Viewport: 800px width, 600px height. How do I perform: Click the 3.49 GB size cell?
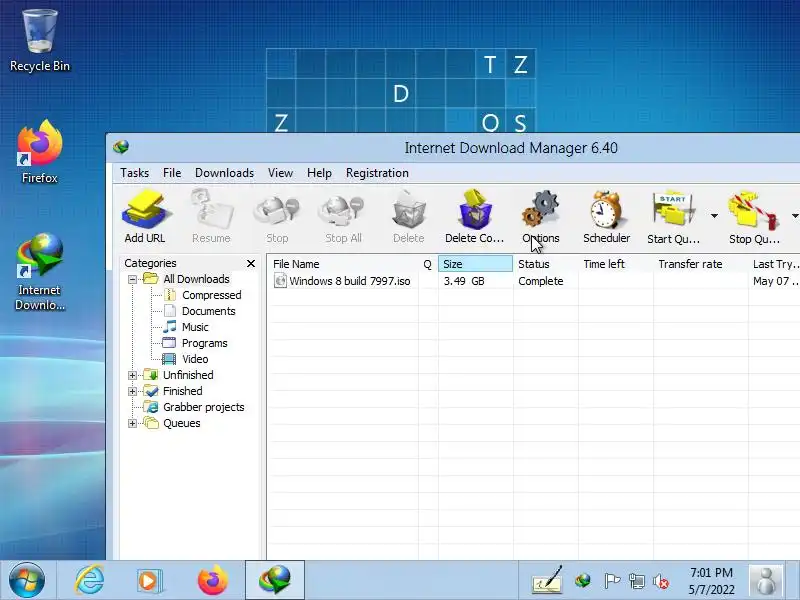(464, 281)
